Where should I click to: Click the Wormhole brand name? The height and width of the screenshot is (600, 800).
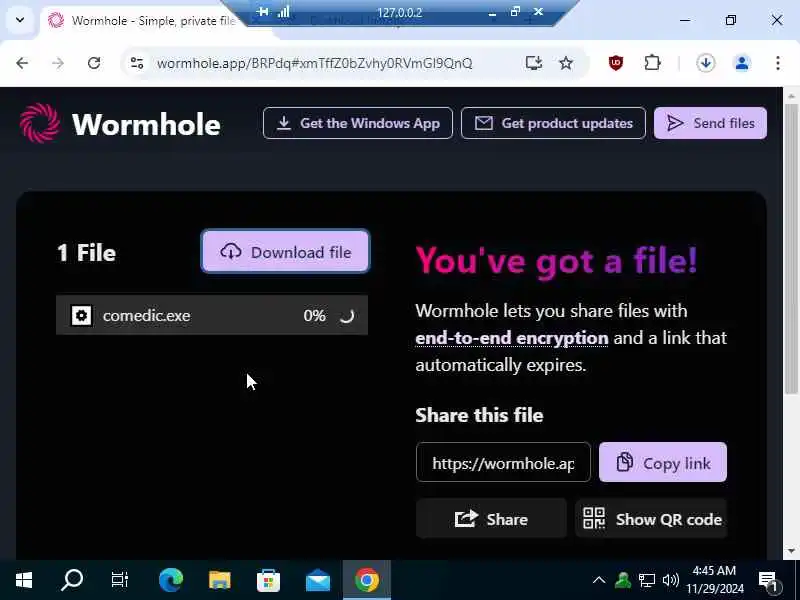click(146, 124)
